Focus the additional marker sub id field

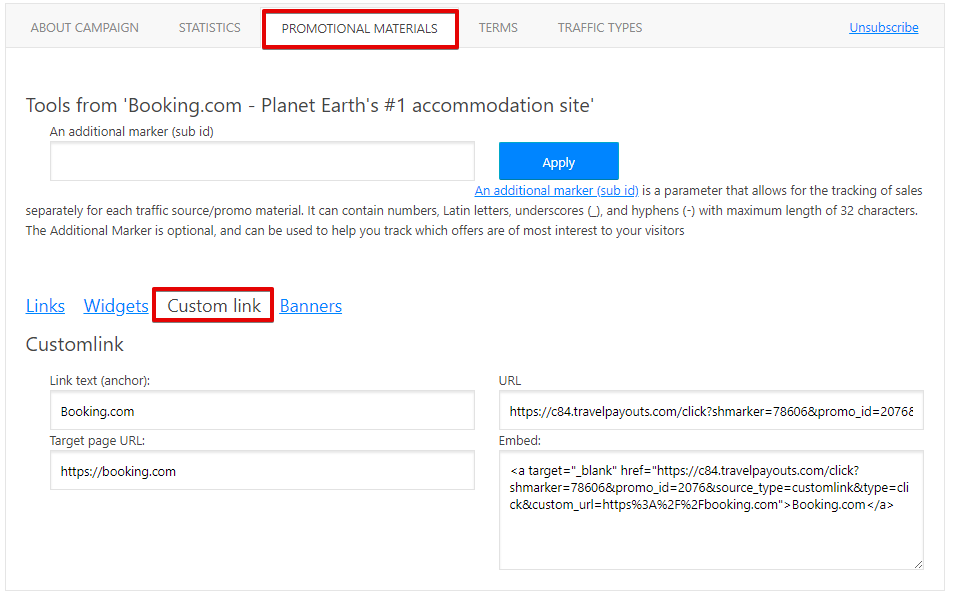pyautogui.click(x=262, y=161)
